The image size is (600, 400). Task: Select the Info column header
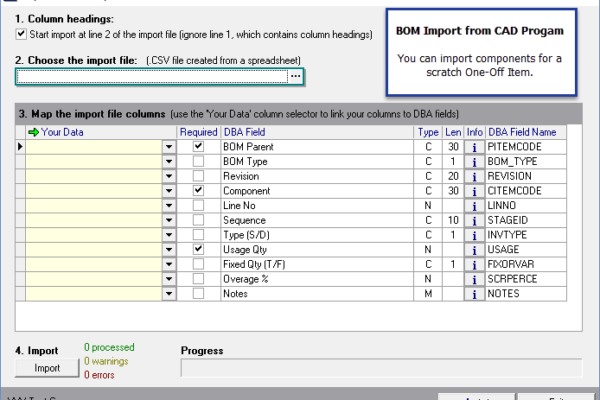point(474,132)
